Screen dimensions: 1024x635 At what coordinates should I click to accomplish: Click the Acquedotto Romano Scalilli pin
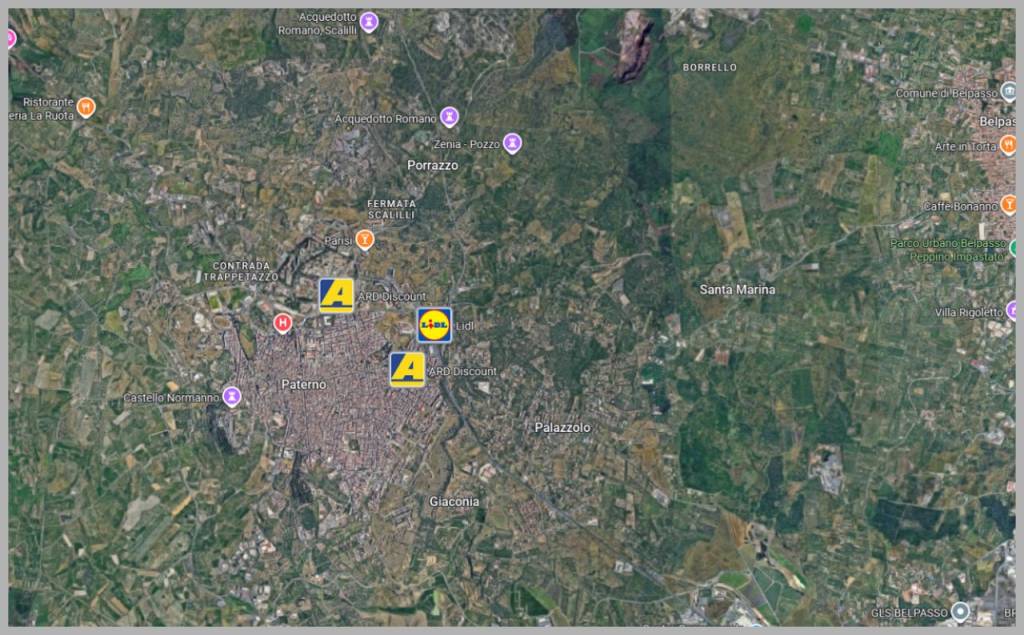tap(369, 21)
